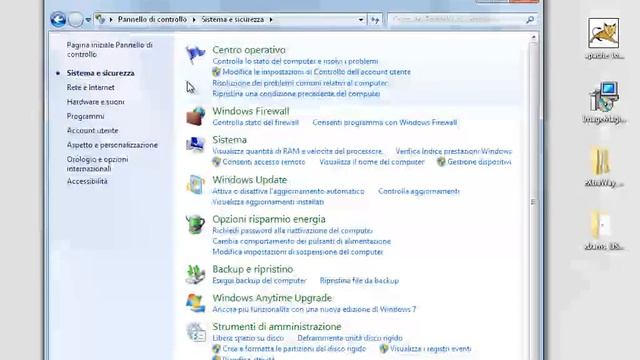640x360 pixels.
Task: Click the vertical scrollbar up arrow
Action: [x=533, y=38]
